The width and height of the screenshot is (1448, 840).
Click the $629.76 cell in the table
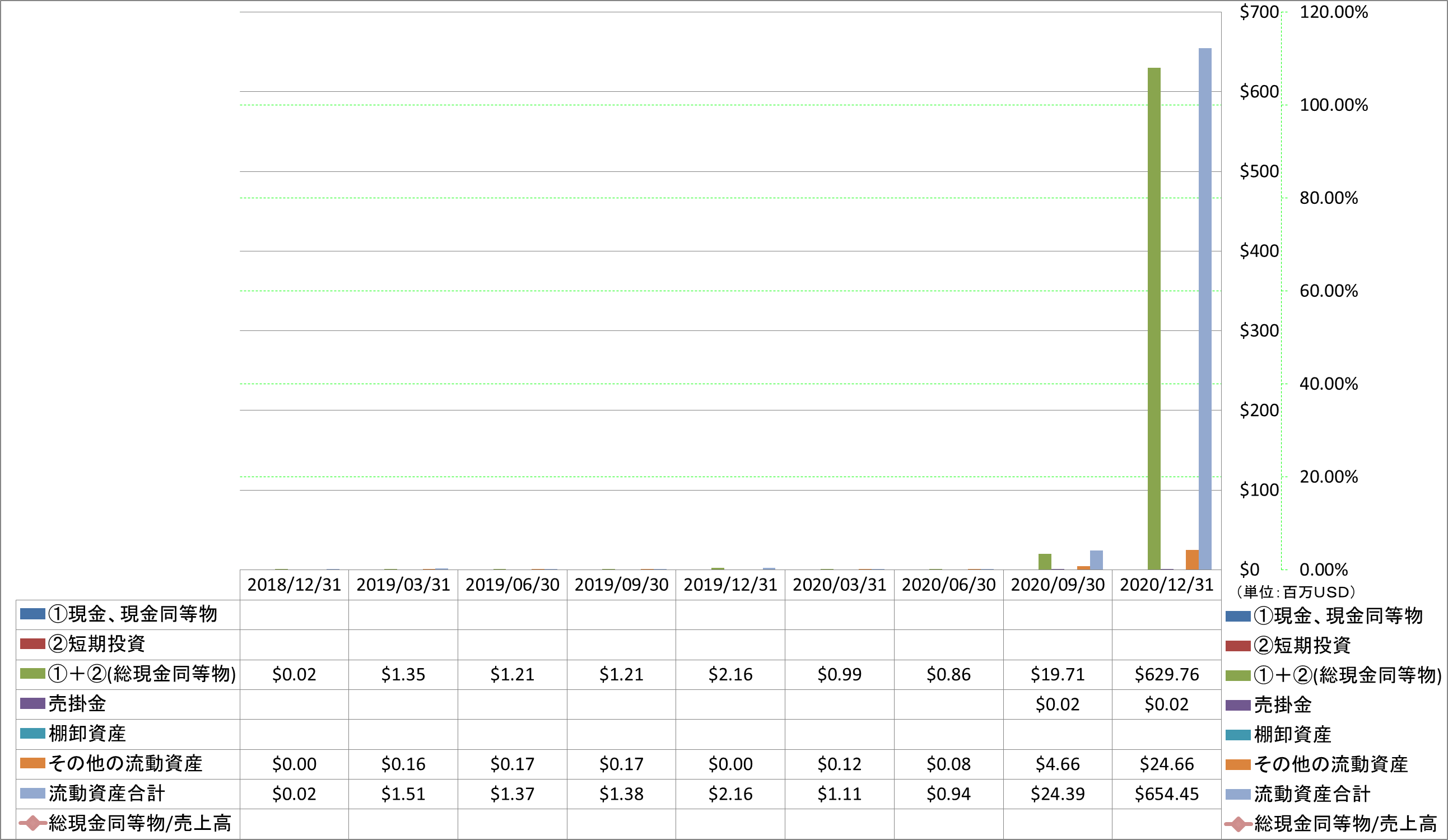click(x=1166, y=675)
